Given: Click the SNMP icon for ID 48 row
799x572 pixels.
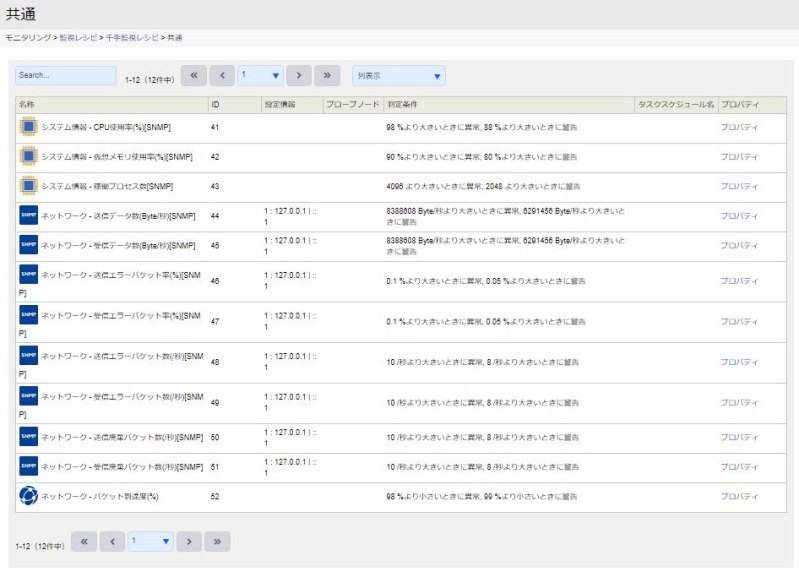Looking at the screenshot, I should [x=29, y=356].
